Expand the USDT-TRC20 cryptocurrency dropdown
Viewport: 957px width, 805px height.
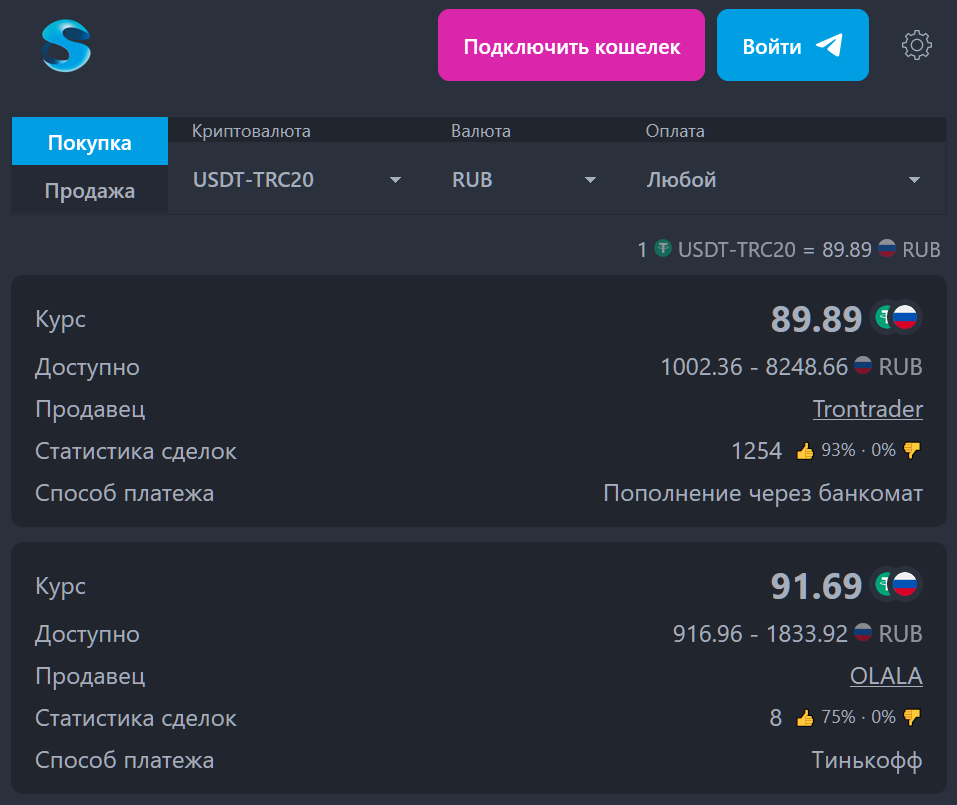[297, 179]
